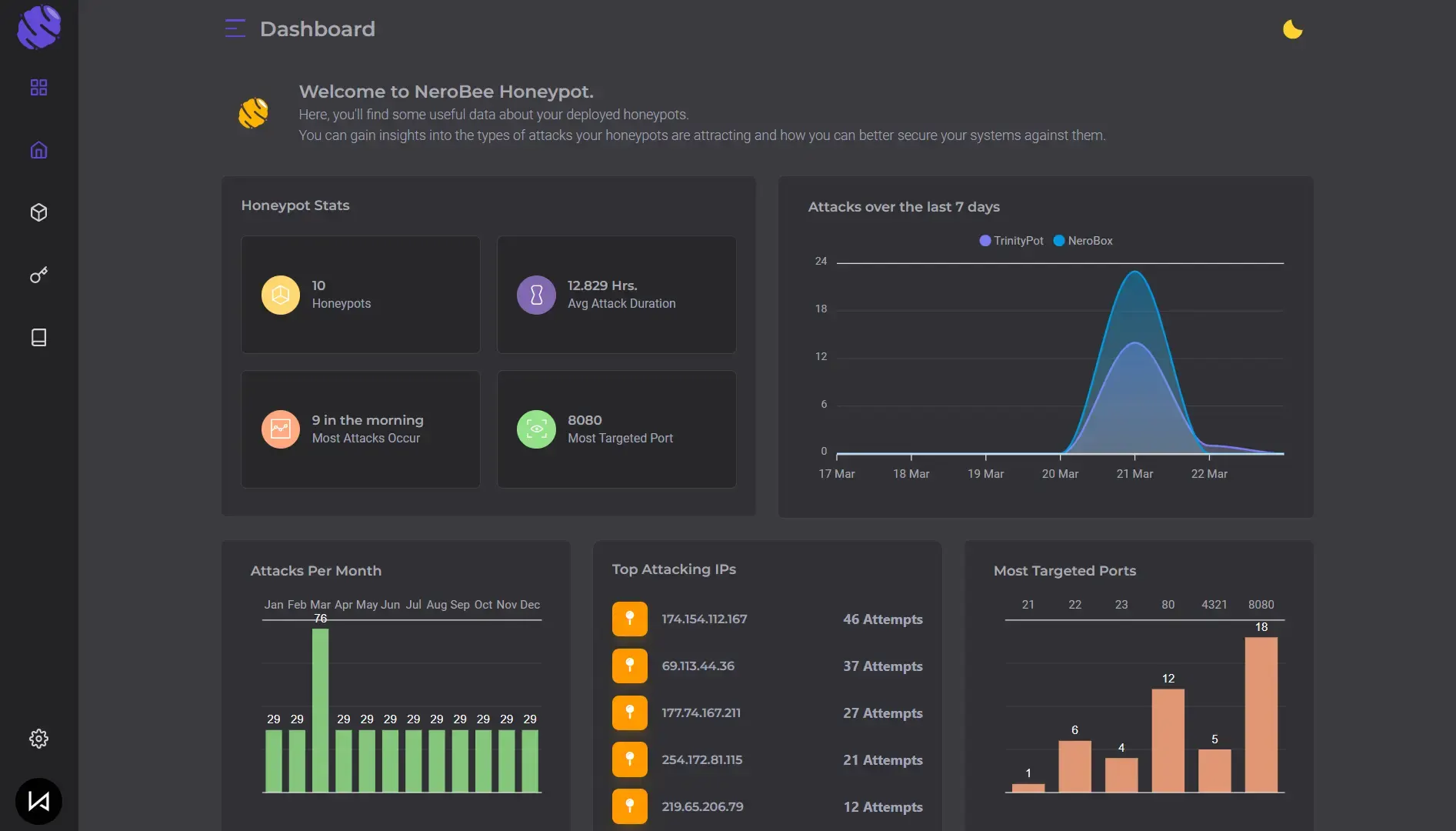Image resolution: width=1456 pixels, height=831 pixels.
Task: Open the documentation book icon in sidebar
Action: (38, 337)
